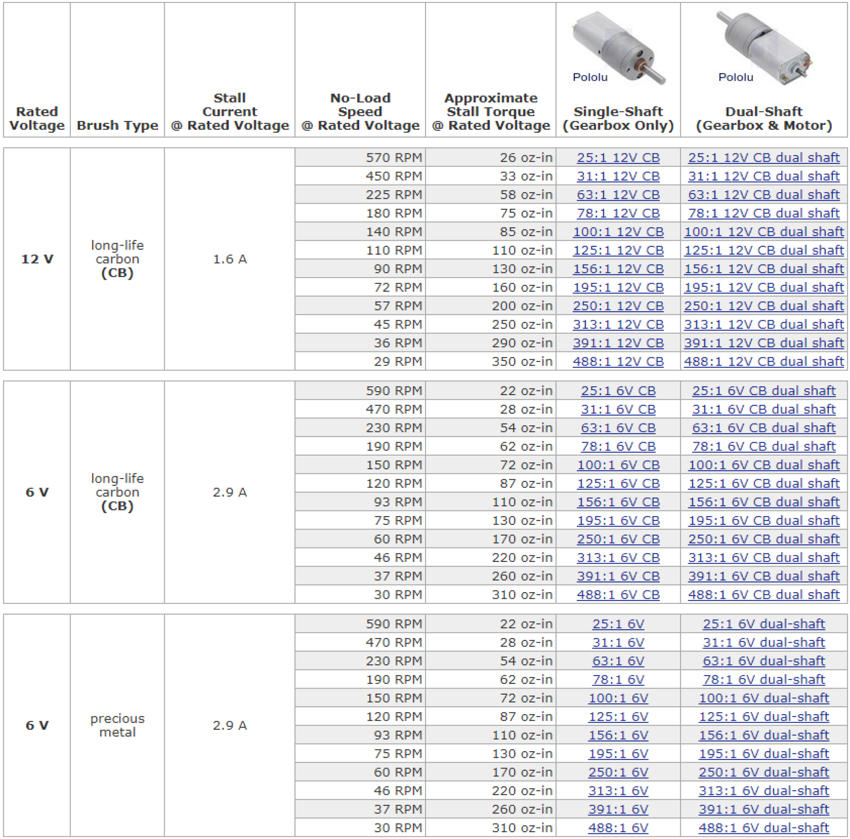Open the 100:1 12V CB link
Screen dimensions: 850x839
coord(618,231)
